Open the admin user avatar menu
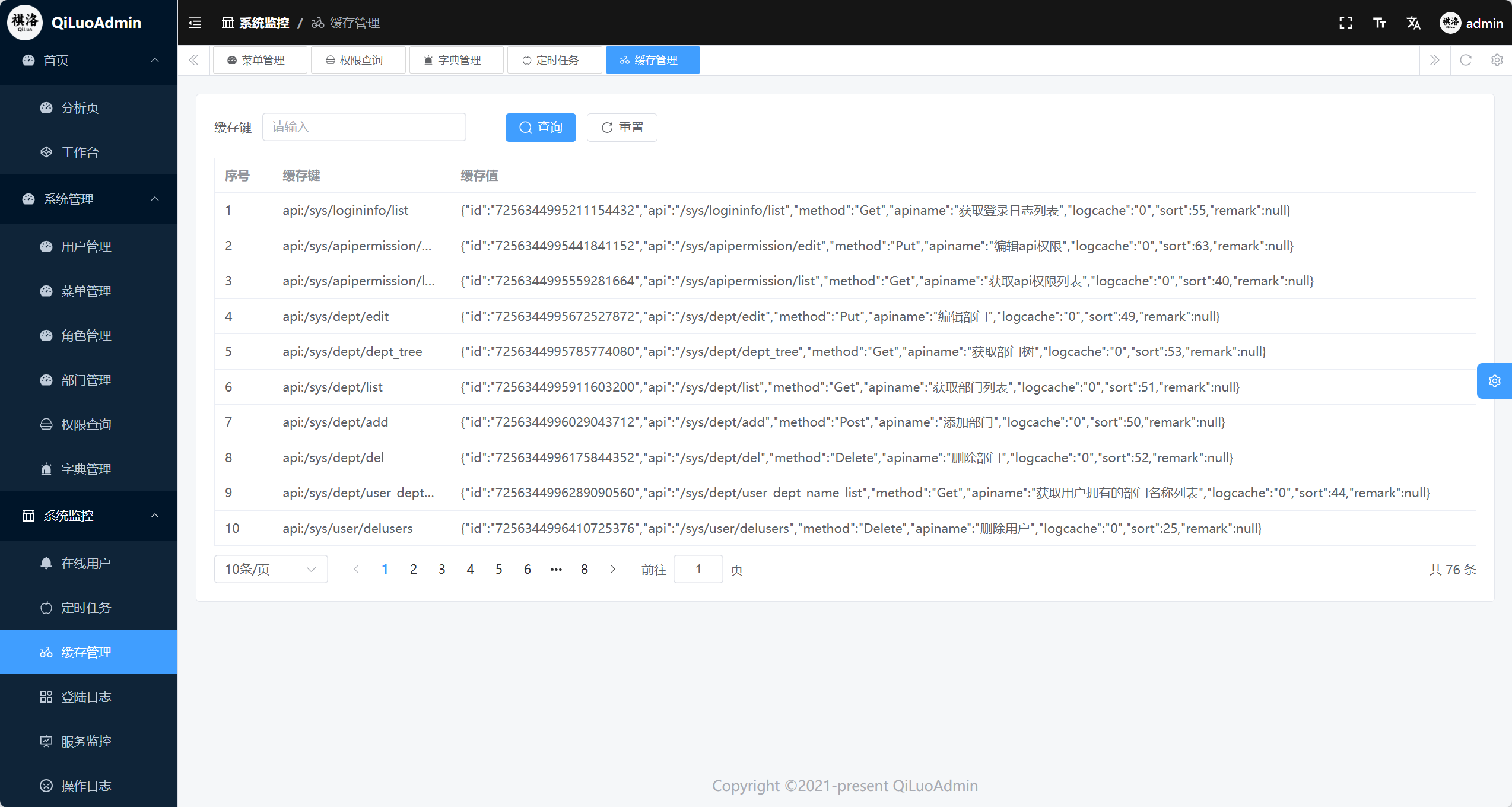This screenshot has width=1512, height=807. (x=1472, y=23)
